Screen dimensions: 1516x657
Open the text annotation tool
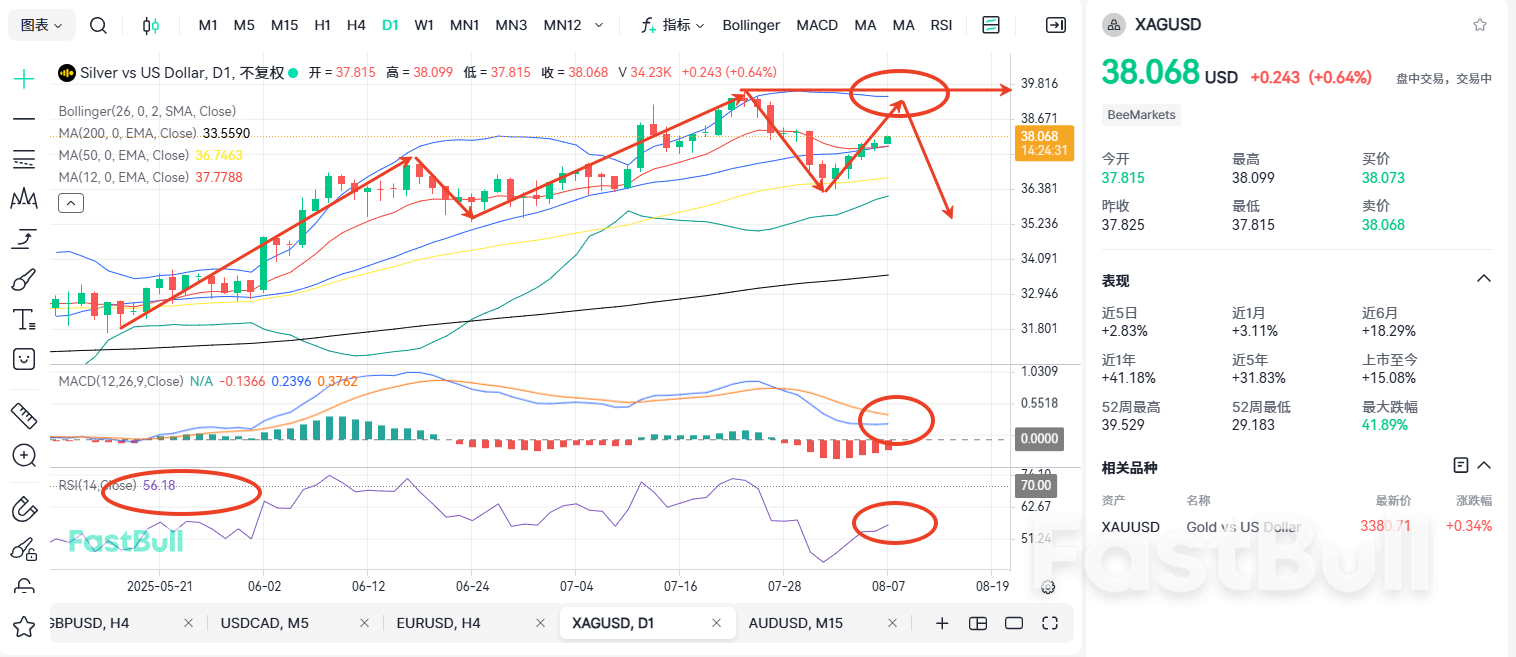coord(24,319)
